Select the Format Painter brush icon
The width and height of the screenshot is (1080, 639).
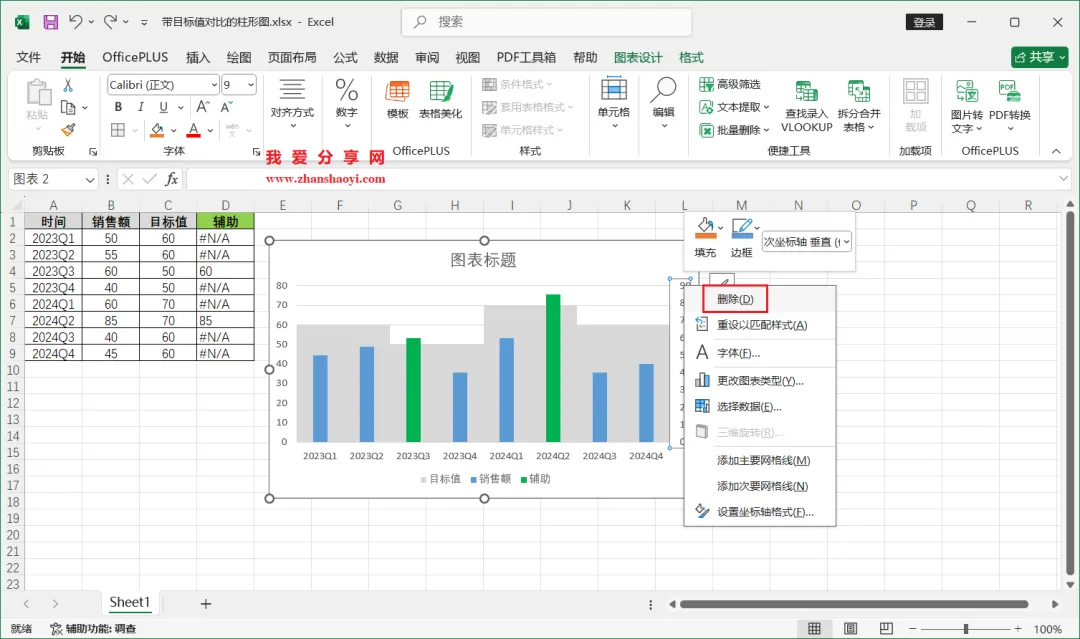[68, 129]
